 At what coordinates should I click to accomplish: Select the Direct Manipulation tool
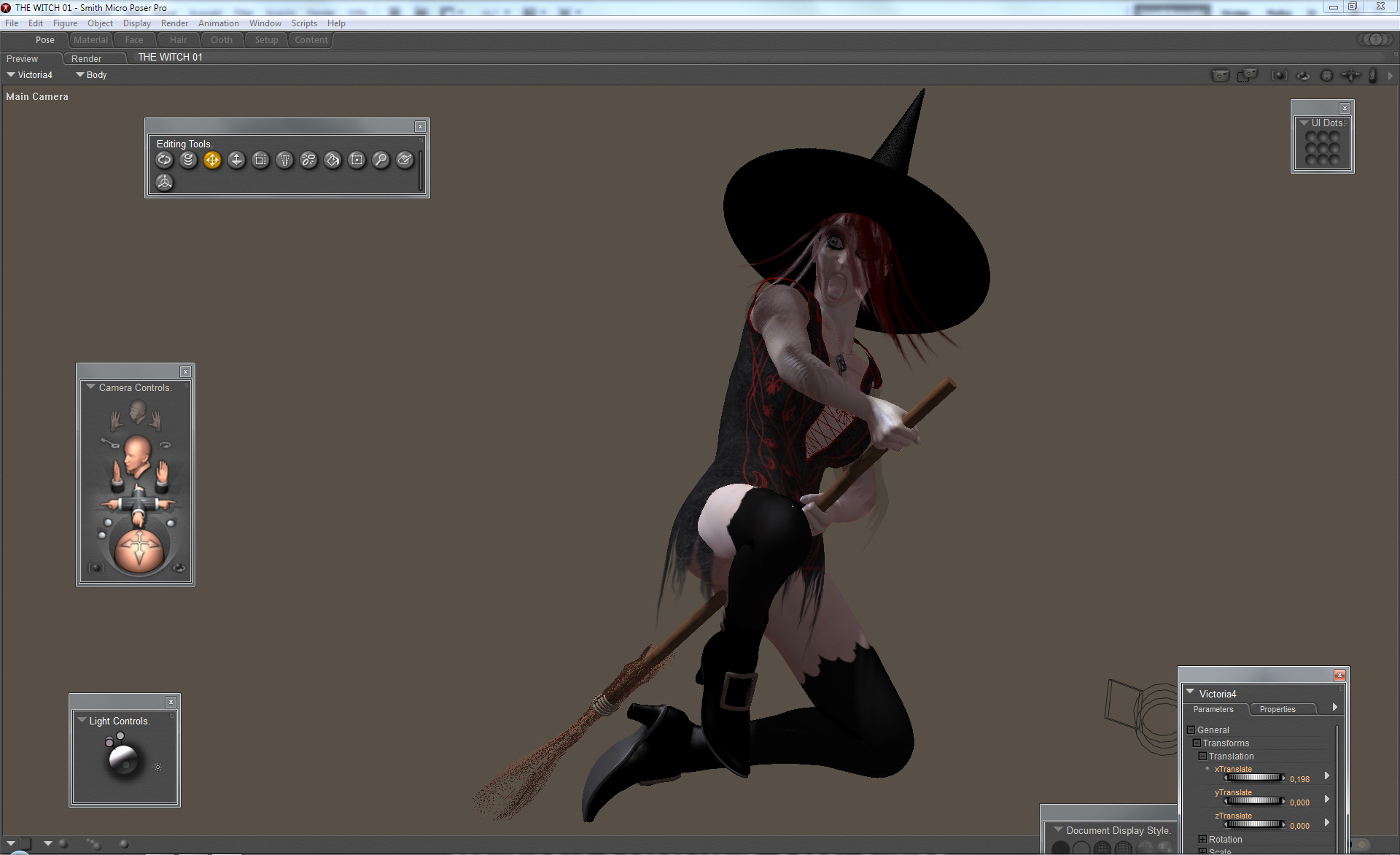point(165,182)
